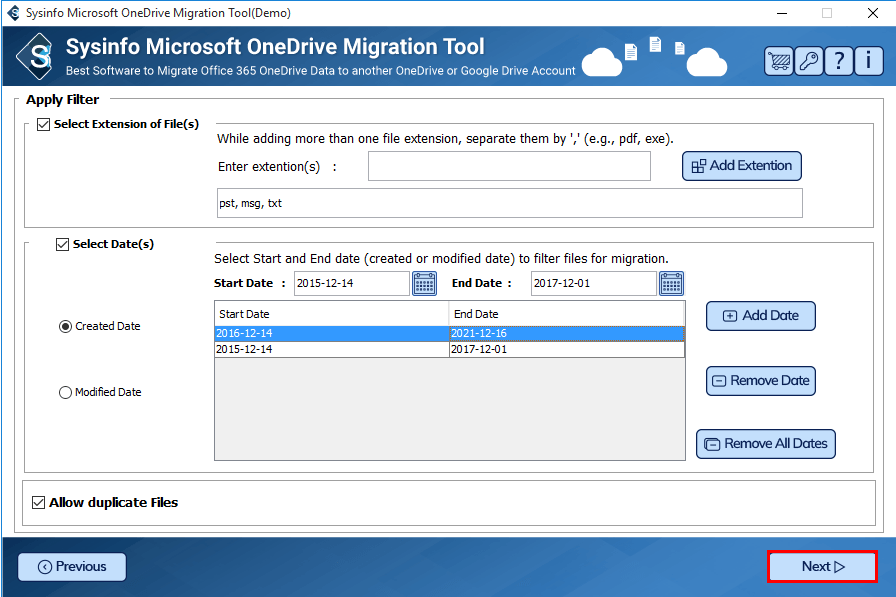The height and width of the screenshot is (597, 896).
Task: Click in the Enter extention(s) text field
Action: (509, 166)
